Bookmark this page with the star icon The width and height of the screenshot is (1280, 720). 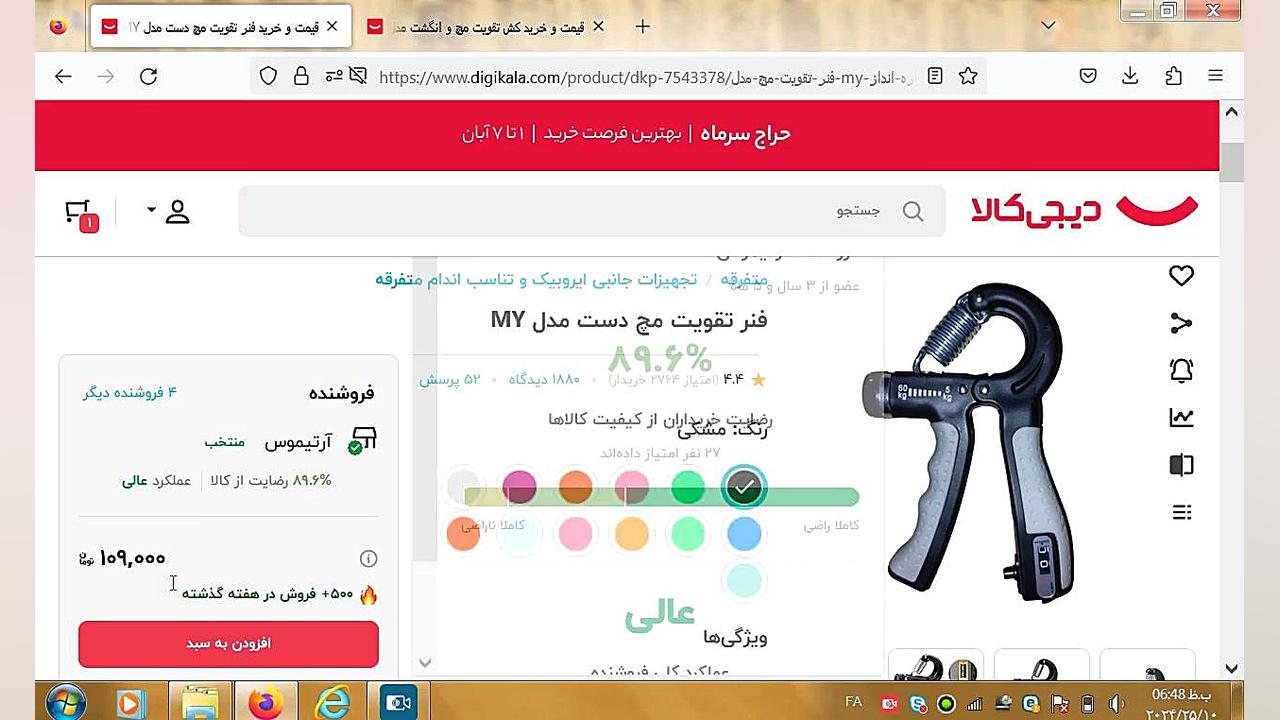tap(968, 76)
